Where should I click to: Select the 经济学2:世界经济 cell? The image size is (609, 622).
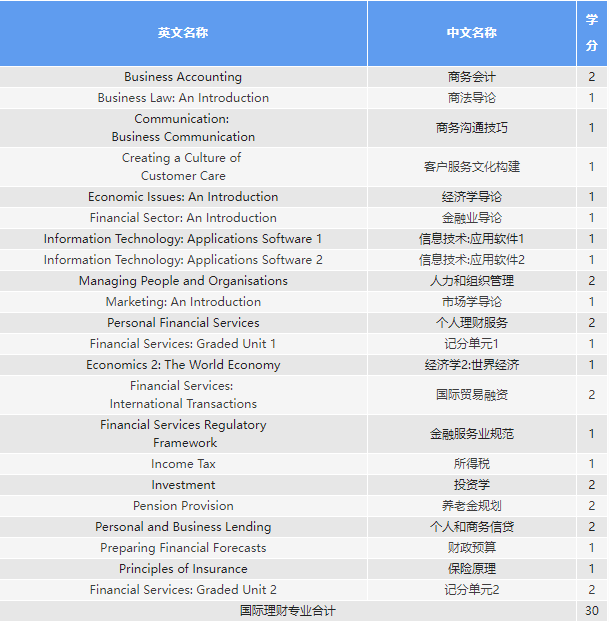pyautogui.click(x=472, y=365)
